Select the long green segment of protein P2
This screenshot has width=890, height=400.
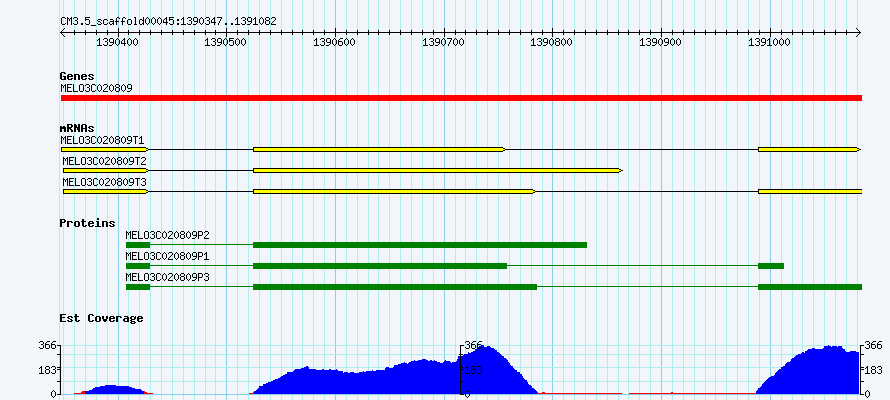pos(420,245)
